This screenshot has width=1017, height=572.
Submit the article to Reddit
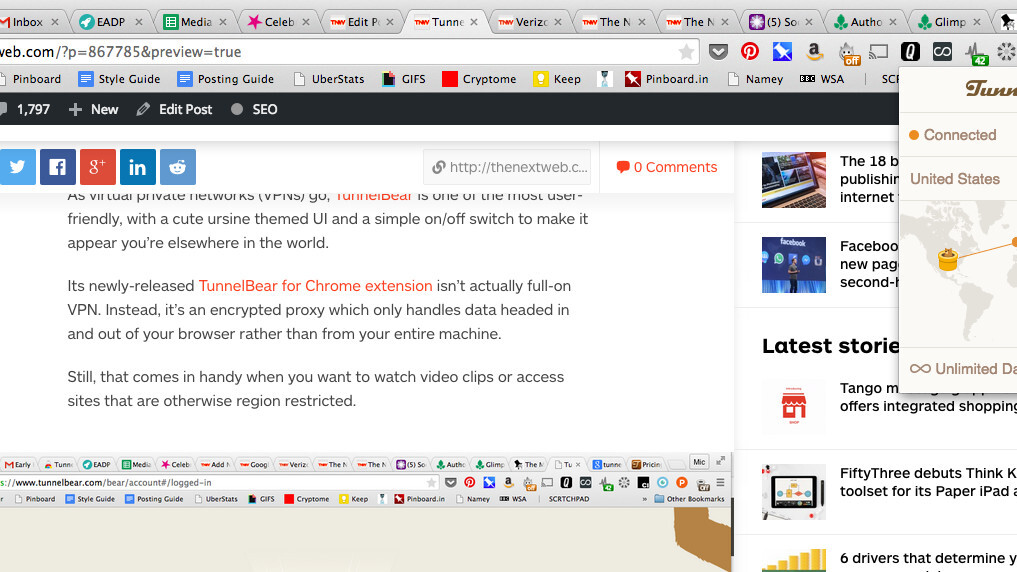178,167
